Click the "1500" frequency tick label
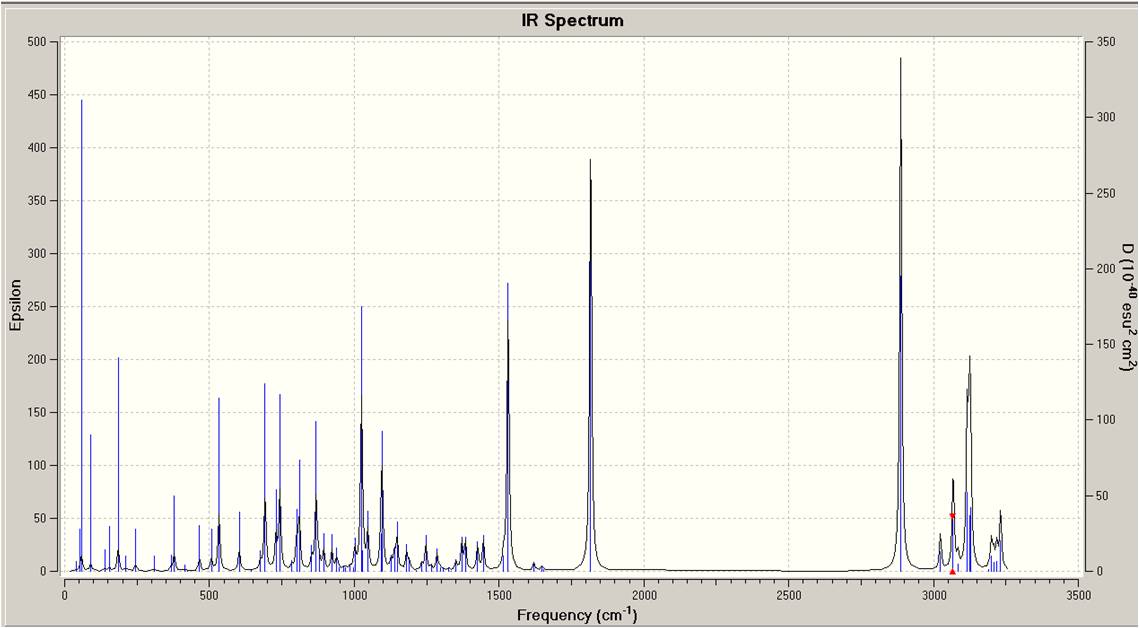This screenshot has width=1139, height=628. click(x=499, y=596)
